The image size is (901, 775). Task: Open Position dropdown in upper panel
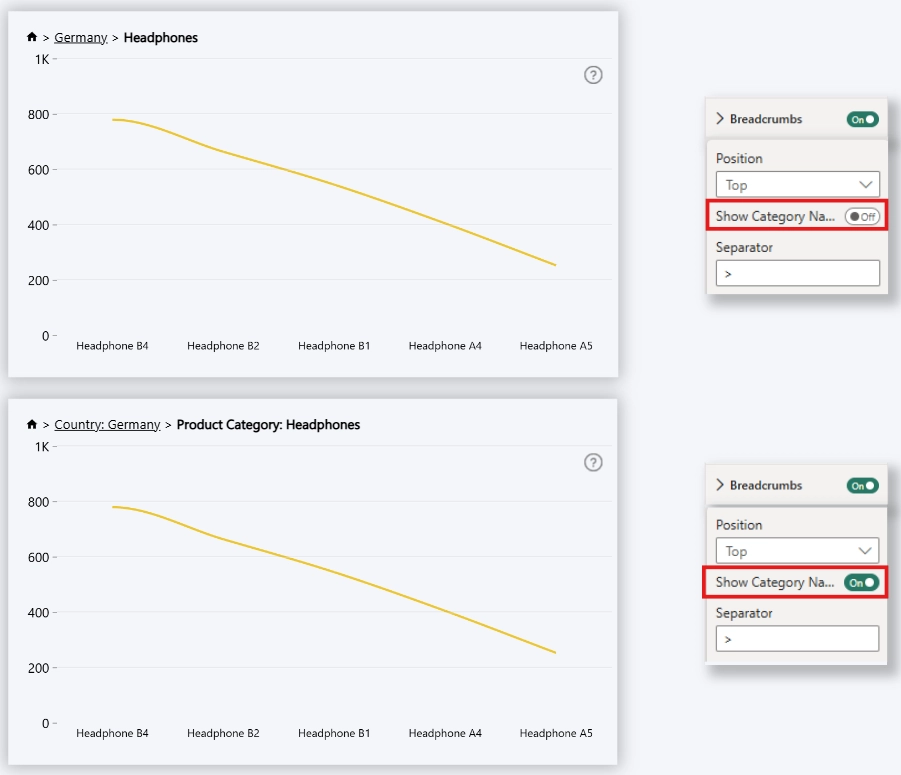coord(798,185)
